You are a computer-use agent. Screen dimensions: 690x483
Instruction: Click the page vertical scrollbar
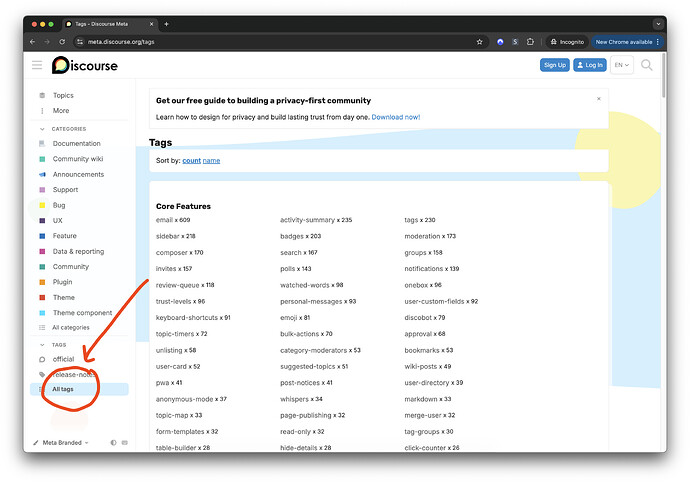coord(664,76)
